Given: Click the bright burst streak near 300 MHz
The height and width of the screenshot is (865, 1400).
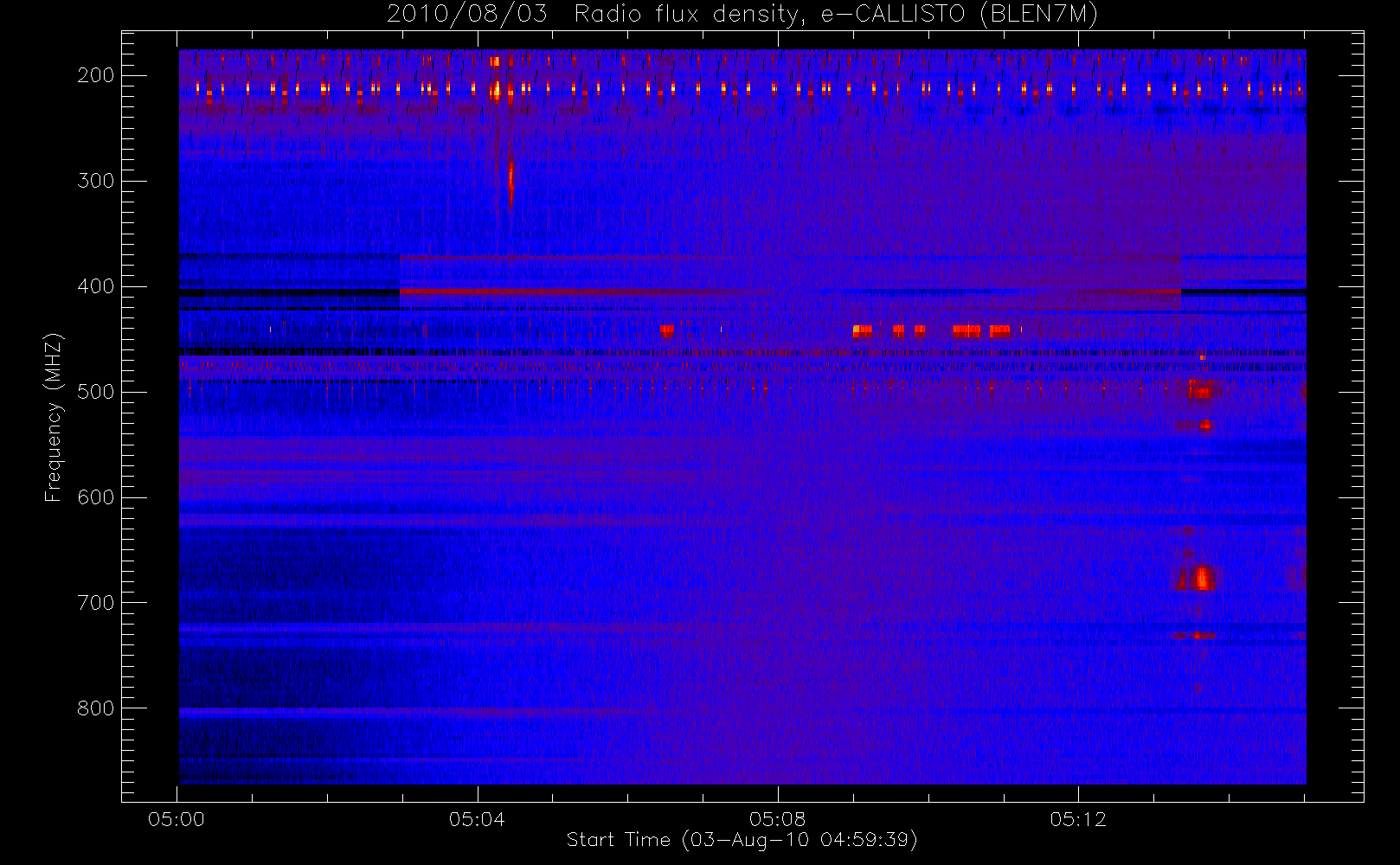Looking at the screenshot, I should [x=511, y=183].
